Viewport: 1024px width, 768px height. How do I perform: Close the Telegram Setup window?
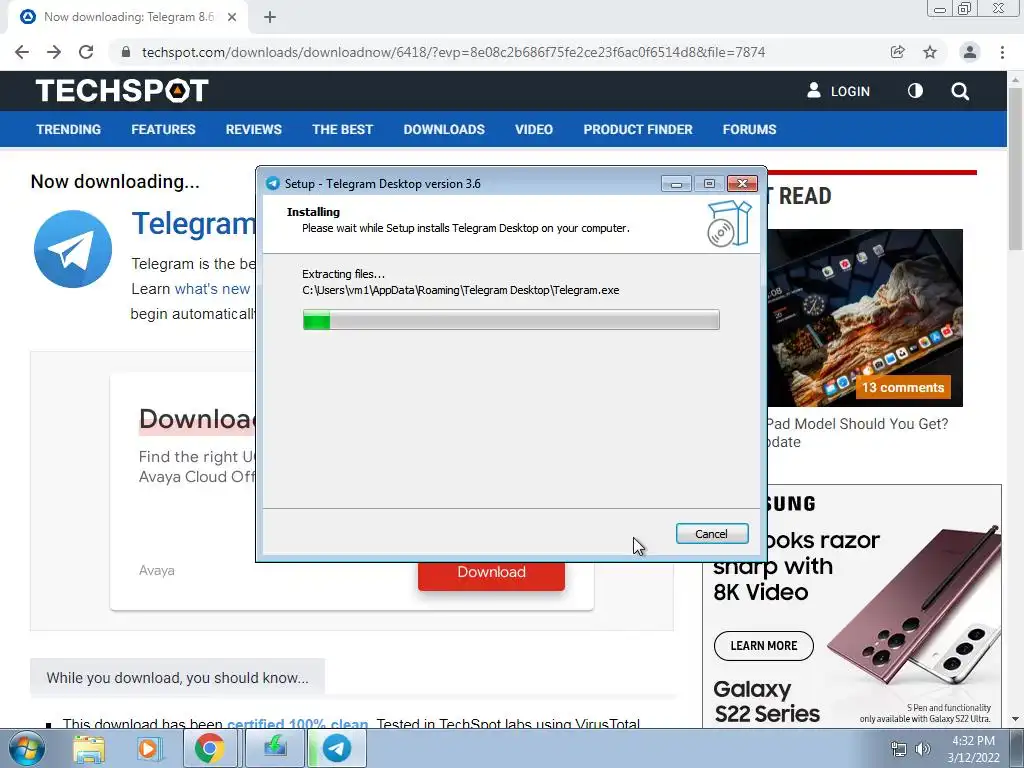(743, 184)
